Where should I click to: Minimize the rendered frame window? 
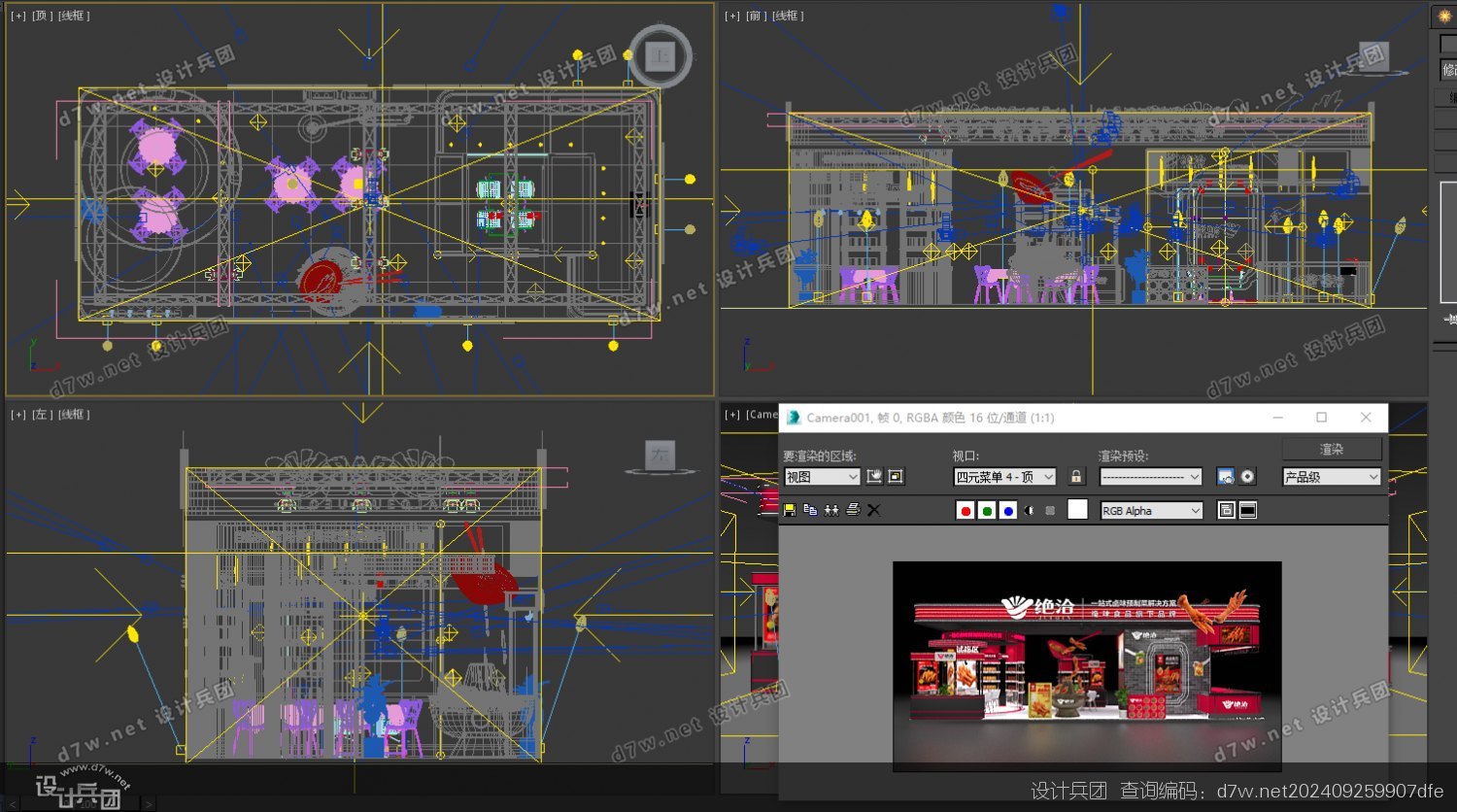point(1278,418)
